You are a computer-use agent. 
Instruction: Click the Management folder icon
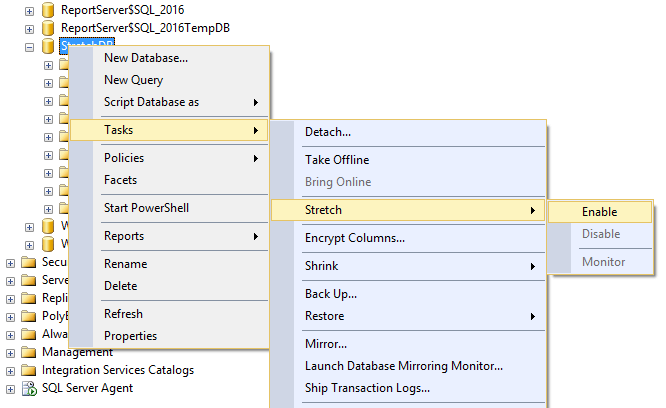pos(28,352)
